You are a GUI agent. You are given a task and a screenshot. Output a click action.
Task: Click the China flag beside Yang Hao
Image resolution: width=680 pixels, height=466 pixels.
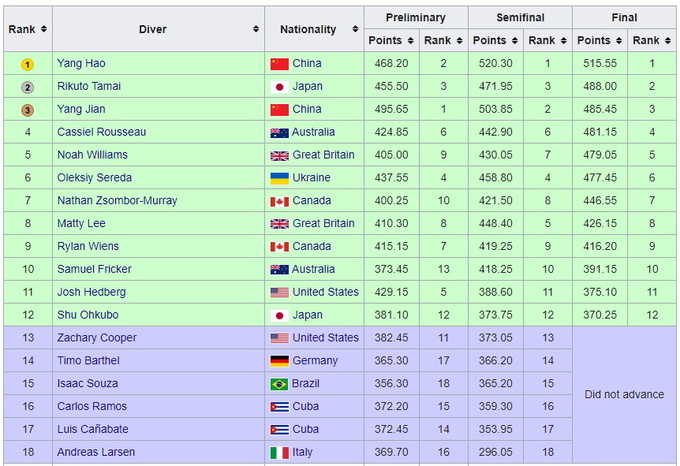(x=280, y=64)
